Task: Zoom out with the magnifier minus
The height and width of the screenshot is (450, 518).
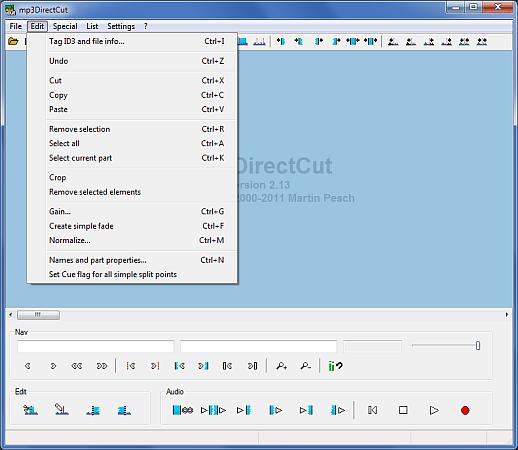Action: 306,366
